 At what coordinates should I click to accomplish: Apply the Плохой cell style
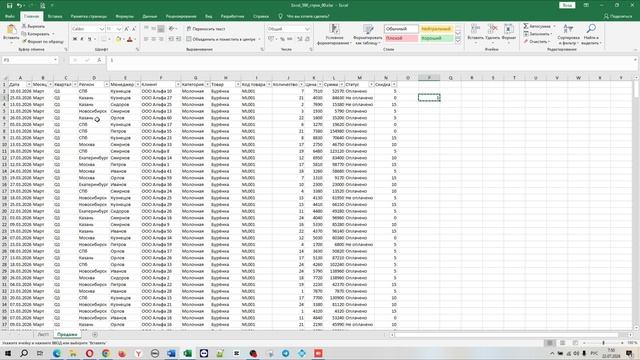[401, 38]
